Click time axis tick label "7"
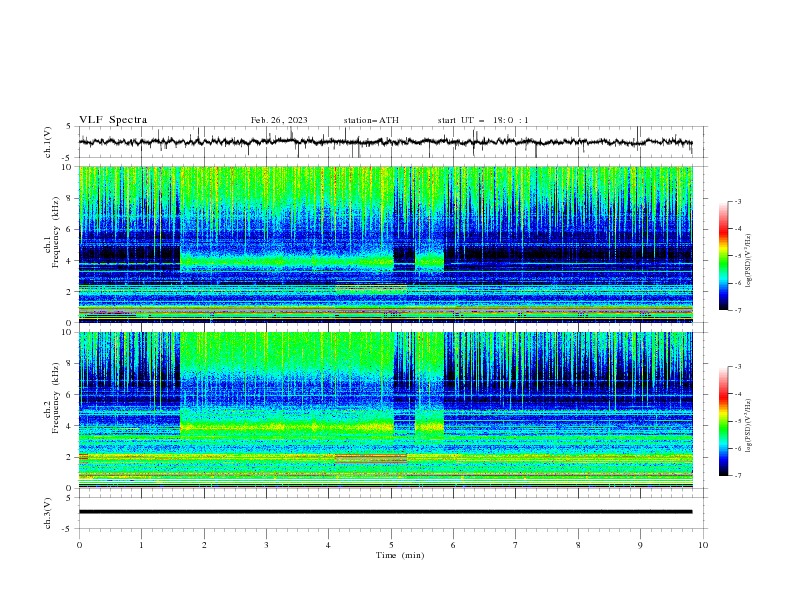The height and width of the screenshot is (612, 792). (x=516, y=545)
